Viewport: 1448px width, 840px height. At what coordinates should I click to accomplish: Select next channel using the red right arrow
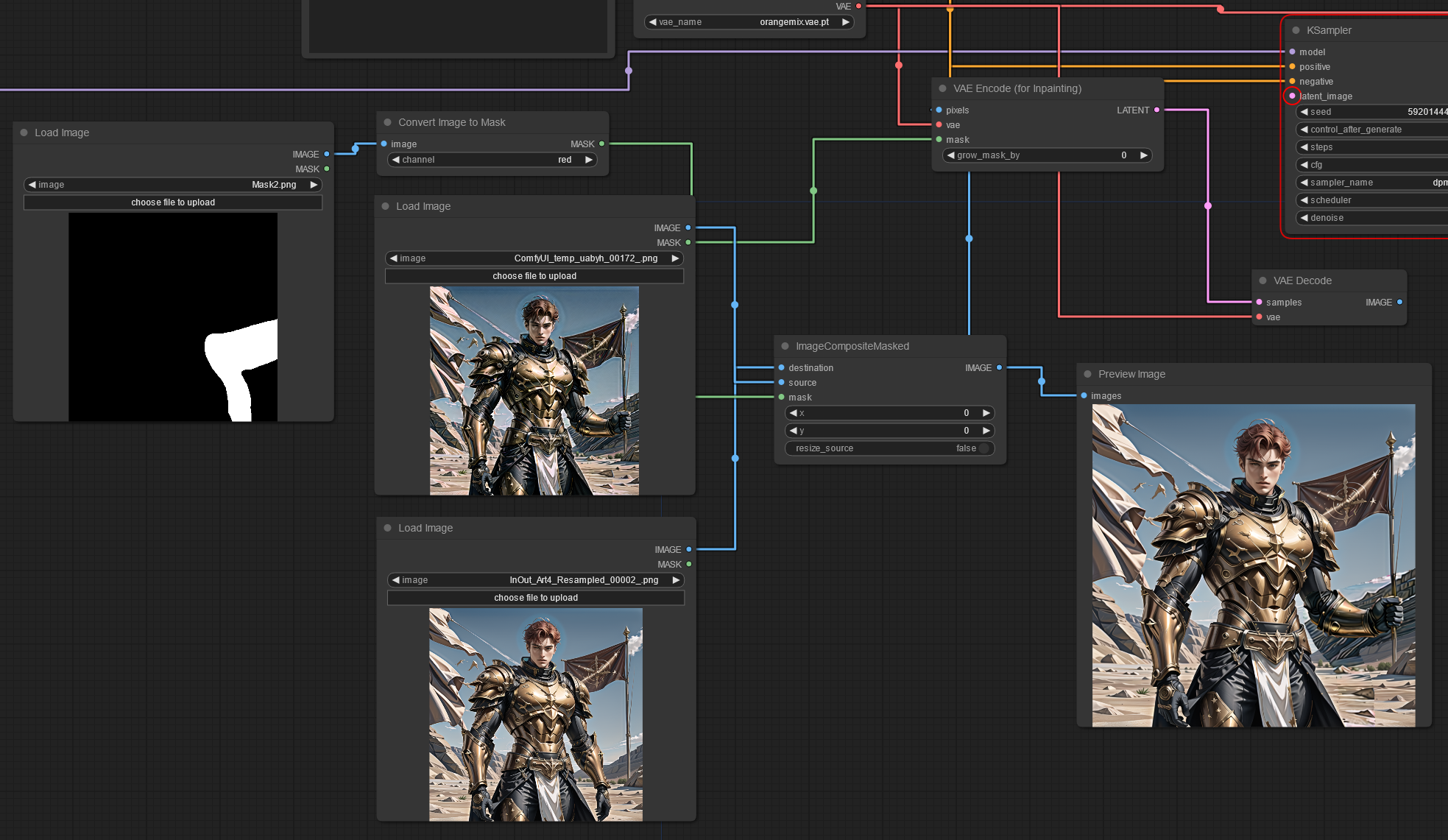click(588, 160)
